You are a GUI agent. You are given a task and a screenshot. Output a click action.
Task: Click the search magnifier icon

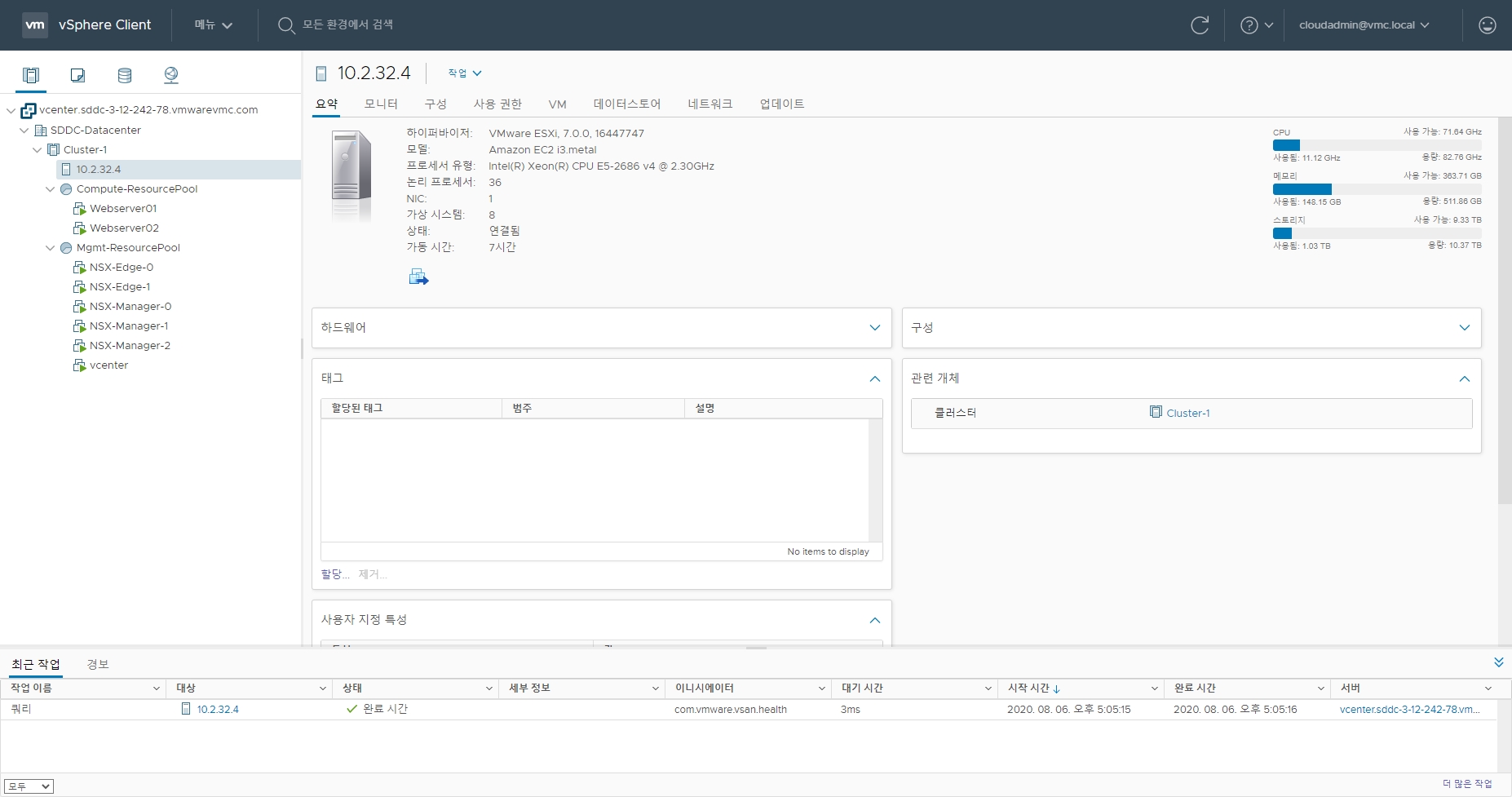click(286, 25)
